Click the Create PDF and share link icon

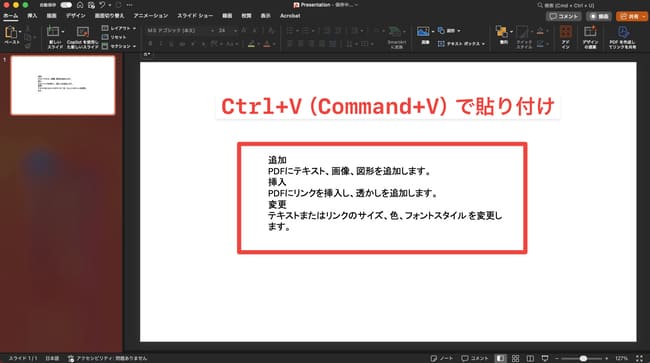point(623,32)
